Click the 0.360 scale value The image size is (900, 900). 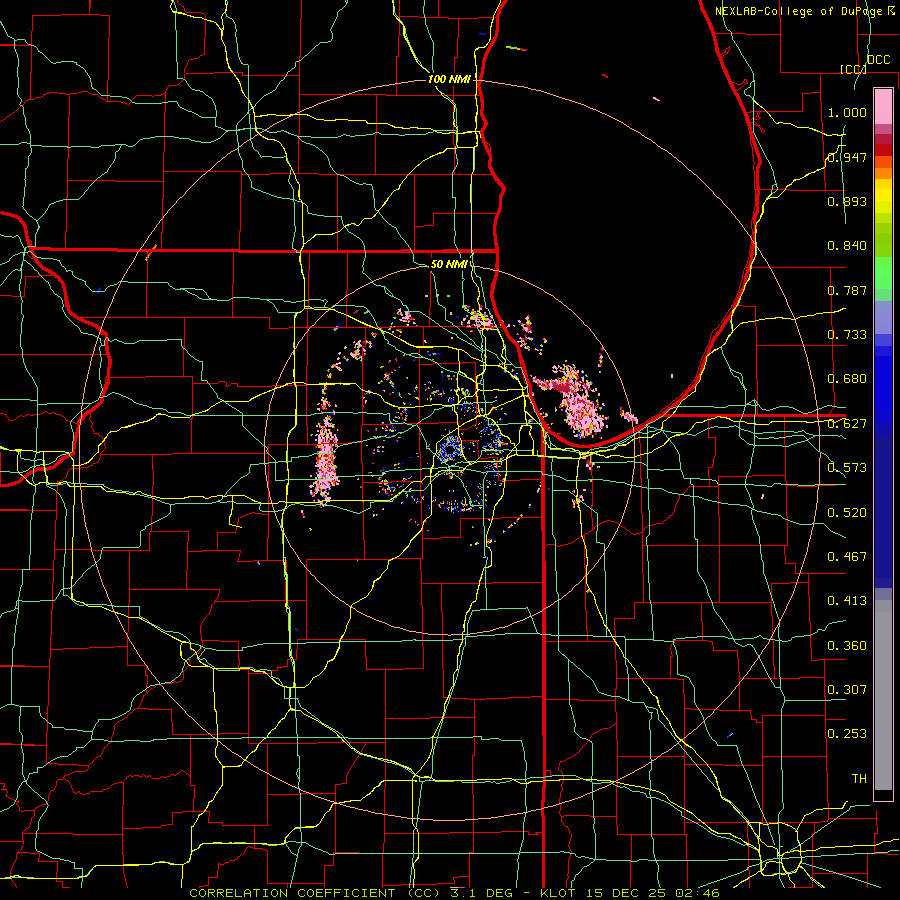click(x=847, y=646)
